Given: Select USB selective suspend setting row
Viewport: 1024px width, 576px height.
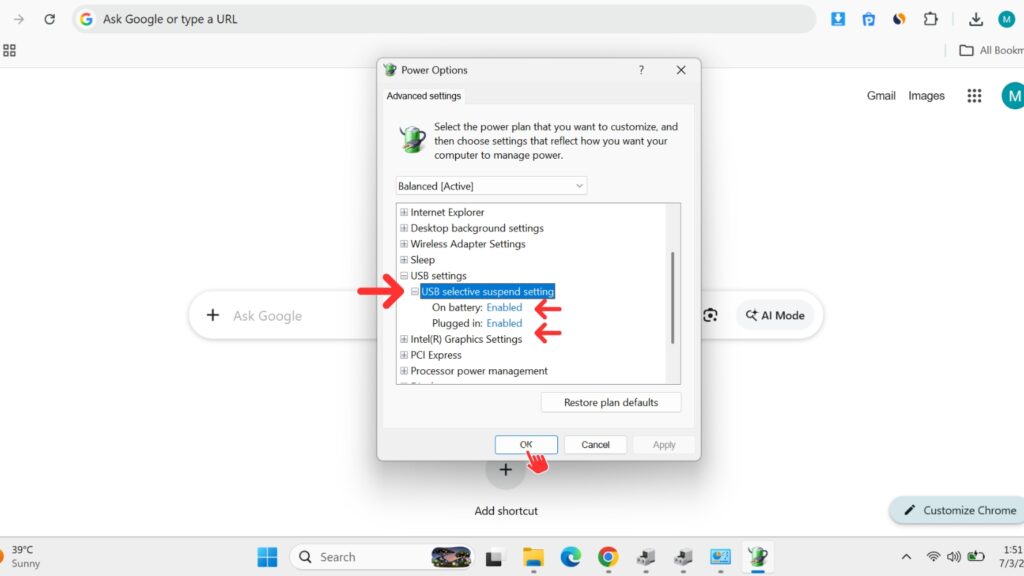Looking at the screenshot, I should tap(487, 291).
